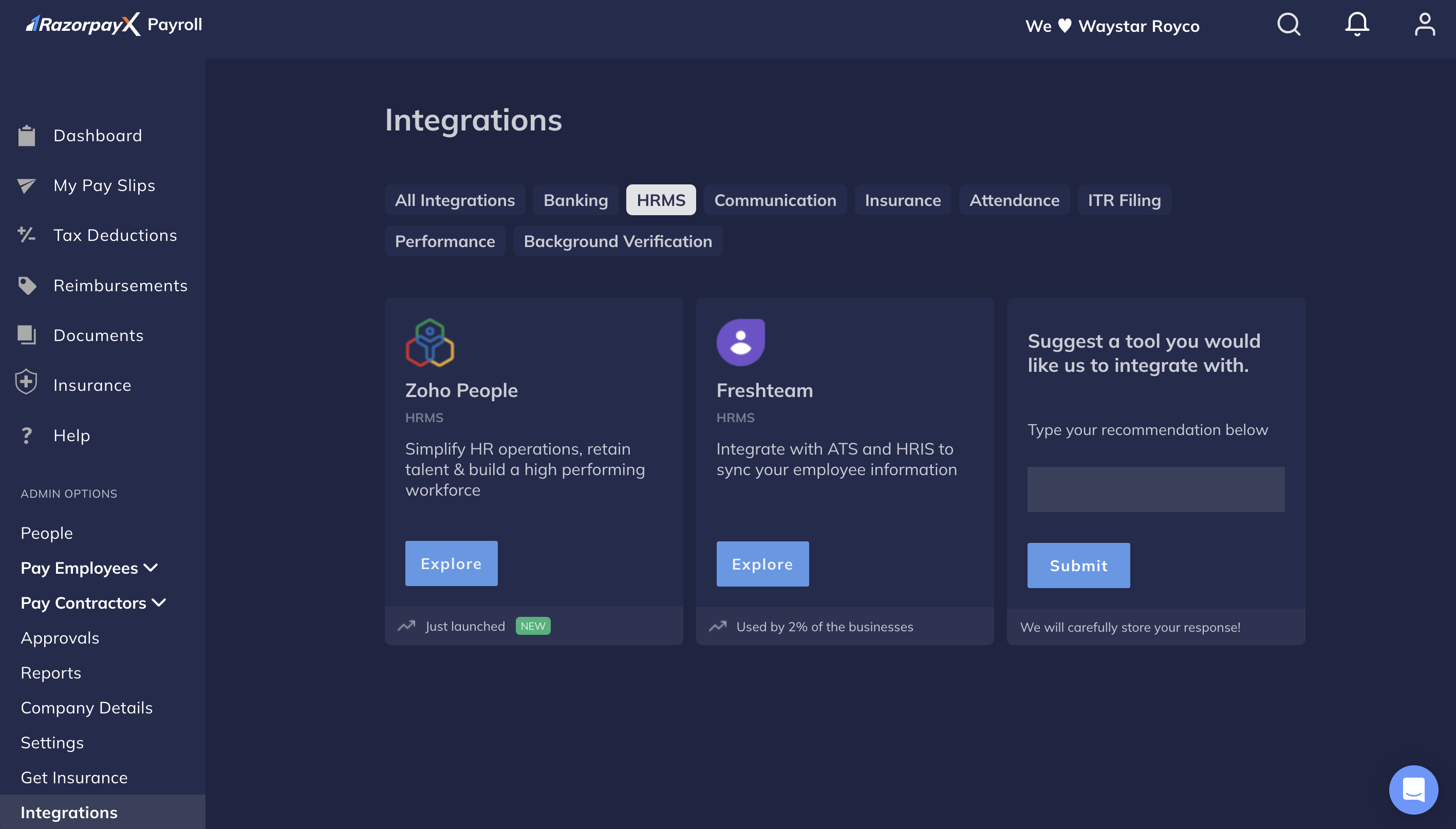This screenshot has height=829, width=1456.
Task: Click the Reimbursements tag icon
Action: click(x=27, y=285)
